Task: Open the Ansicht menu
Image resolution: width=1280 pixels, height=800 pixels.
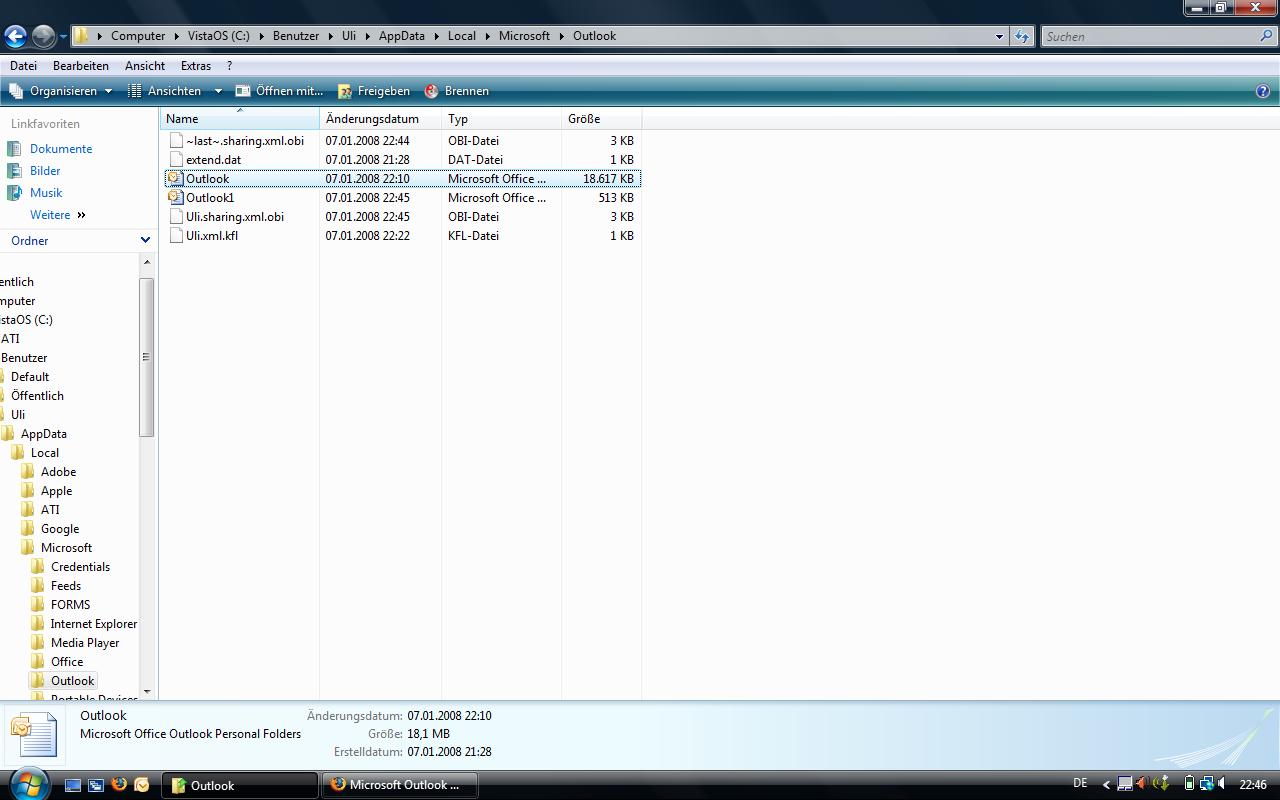Action: tap(145, 66)
